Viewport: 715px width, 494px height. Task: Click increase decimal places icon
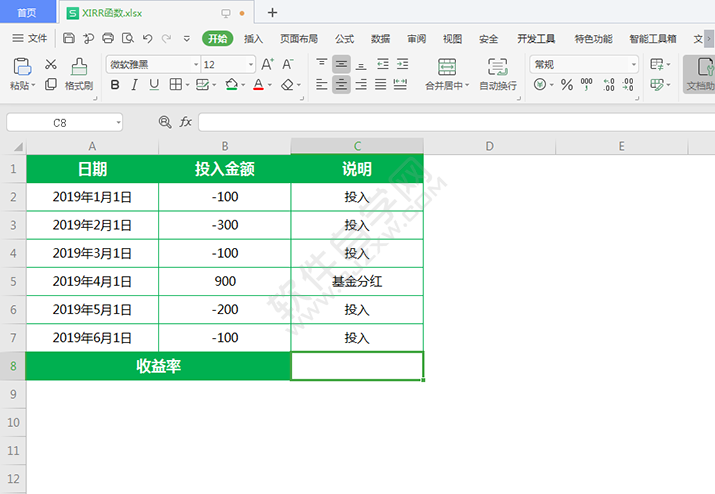click(x=609, y=84)
